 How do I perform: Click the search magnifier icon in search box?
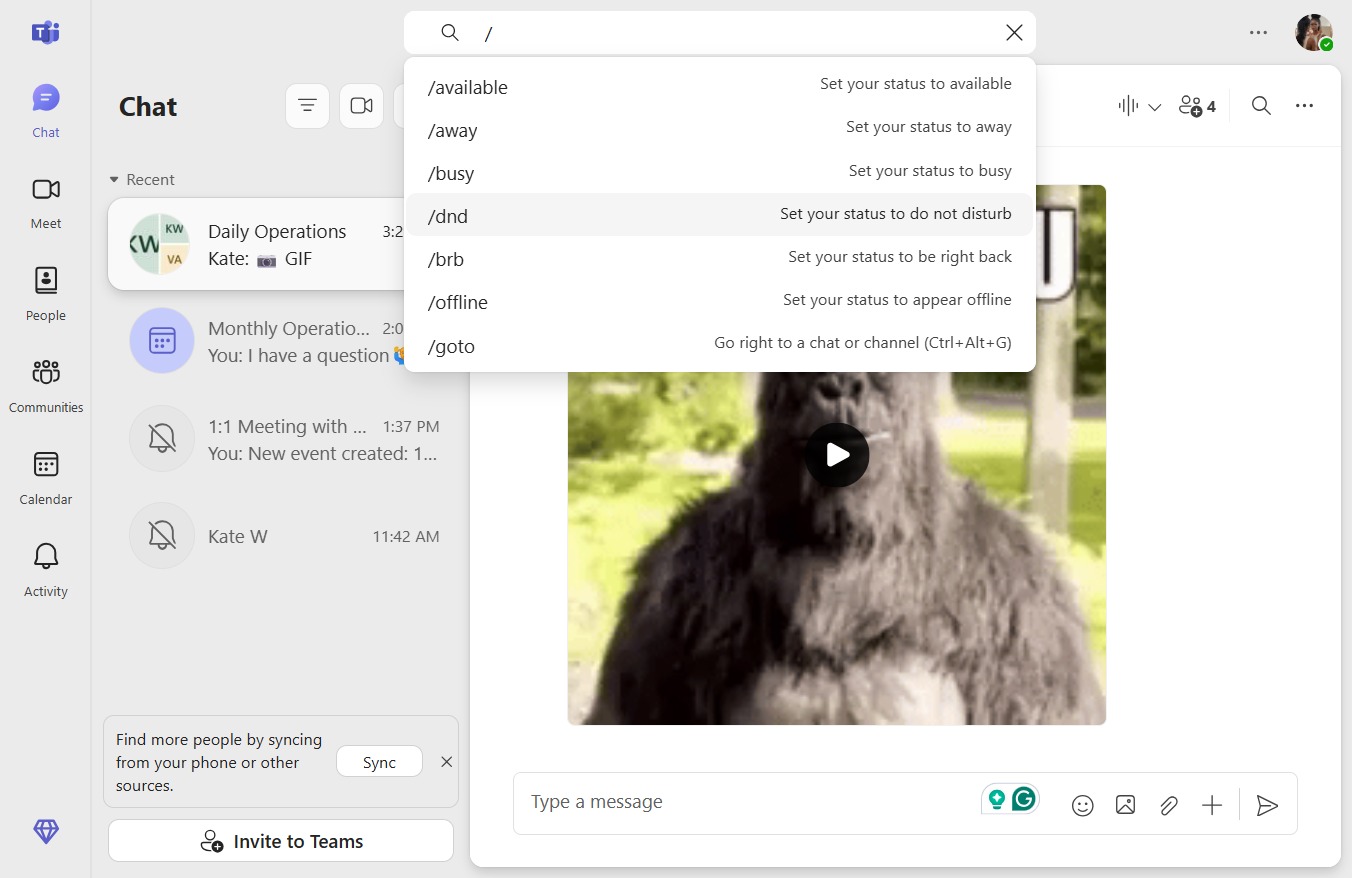point(450,33)
